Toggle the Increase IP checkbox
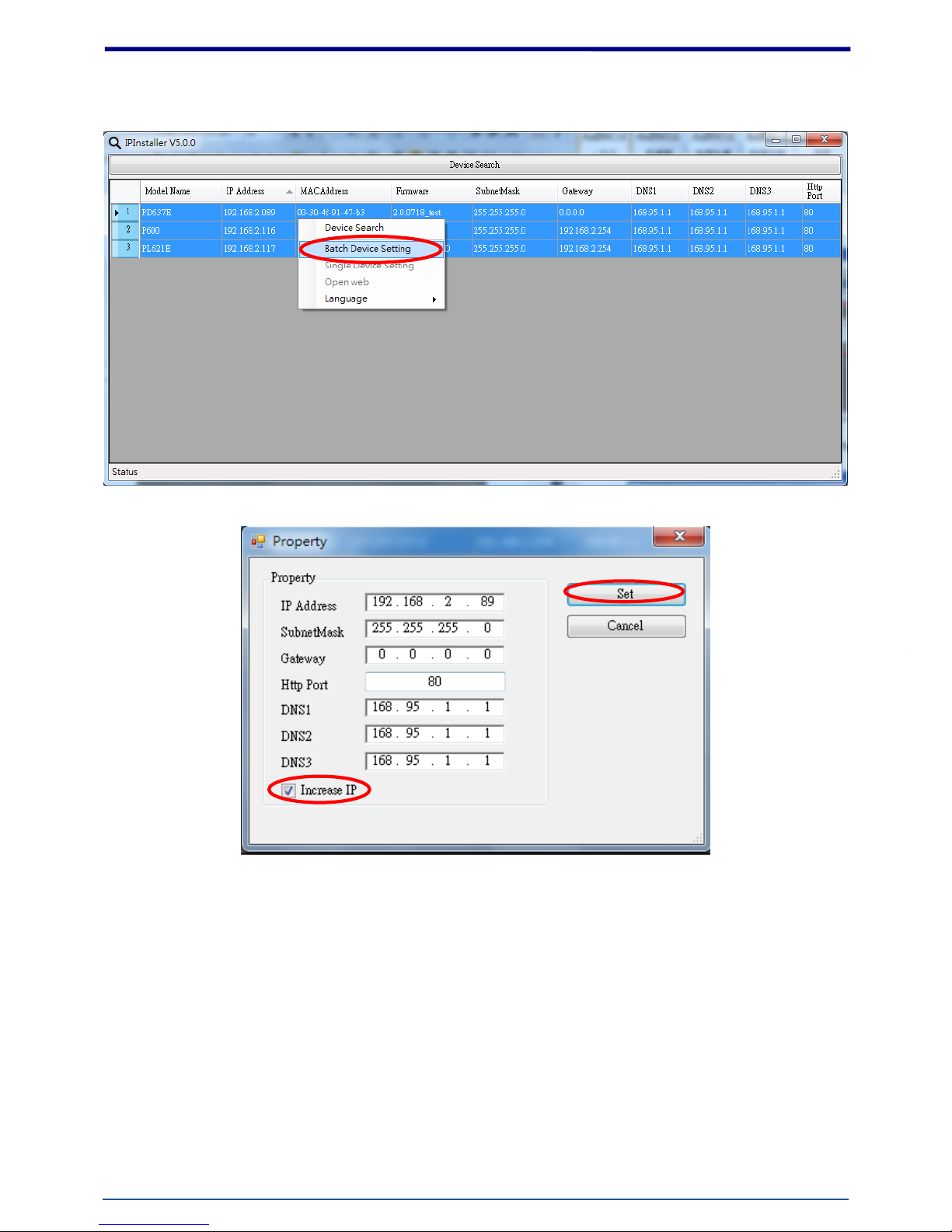The width and height of the screenshot is (952, 1232). pos(288,790)
